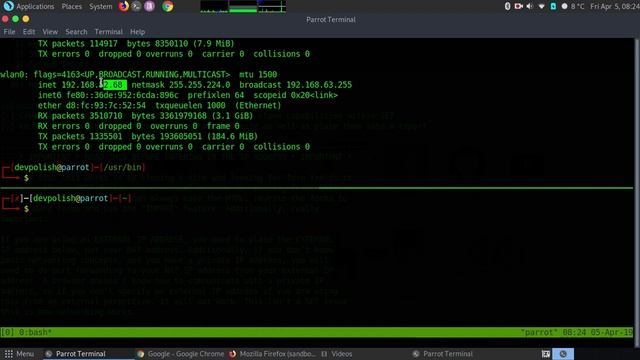The image size is (640, 360).
Task: Open the terminal Search menu
Action: (76, 31)
